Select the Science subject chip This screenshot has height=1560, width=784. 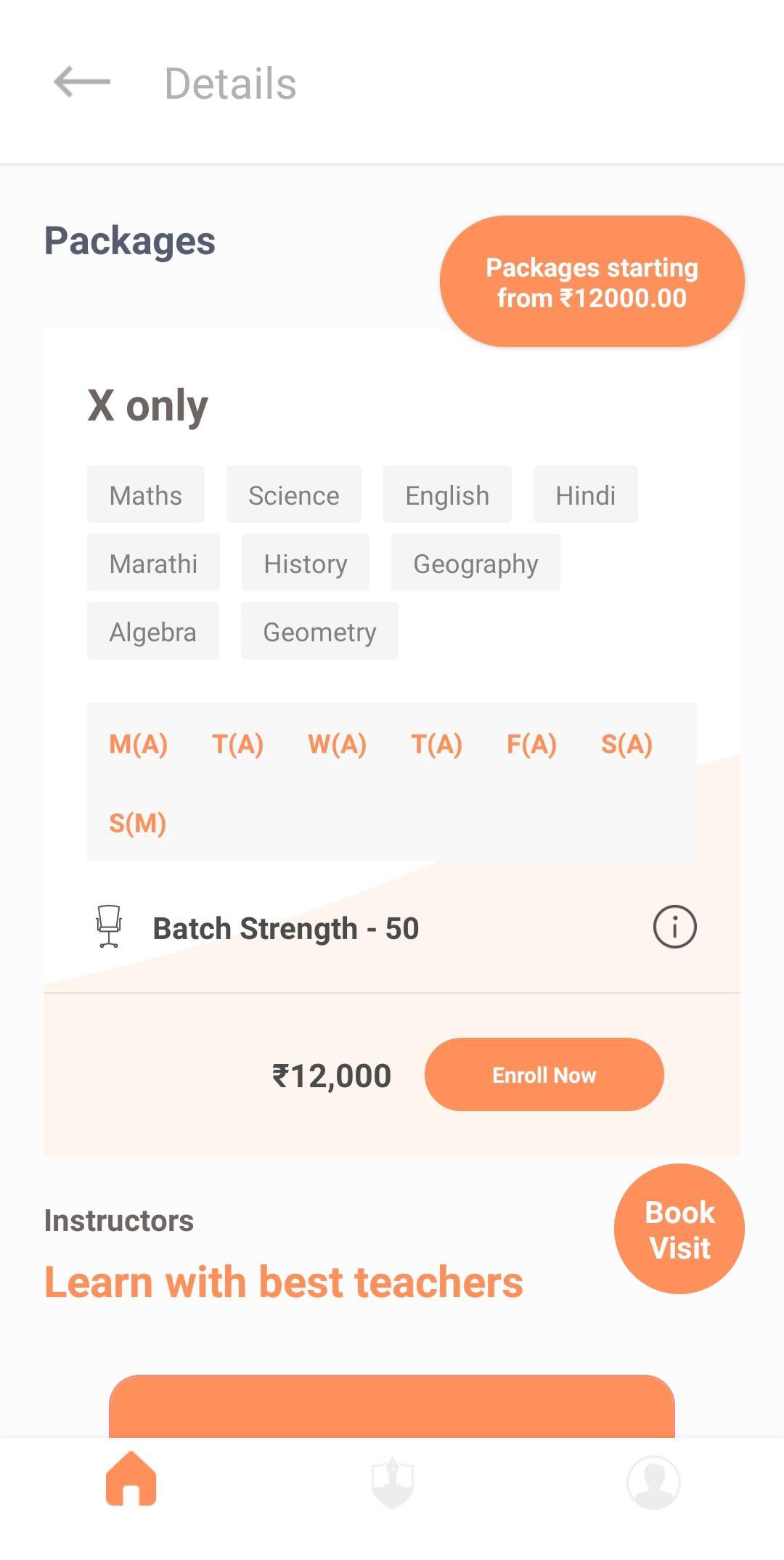[293, 495]
